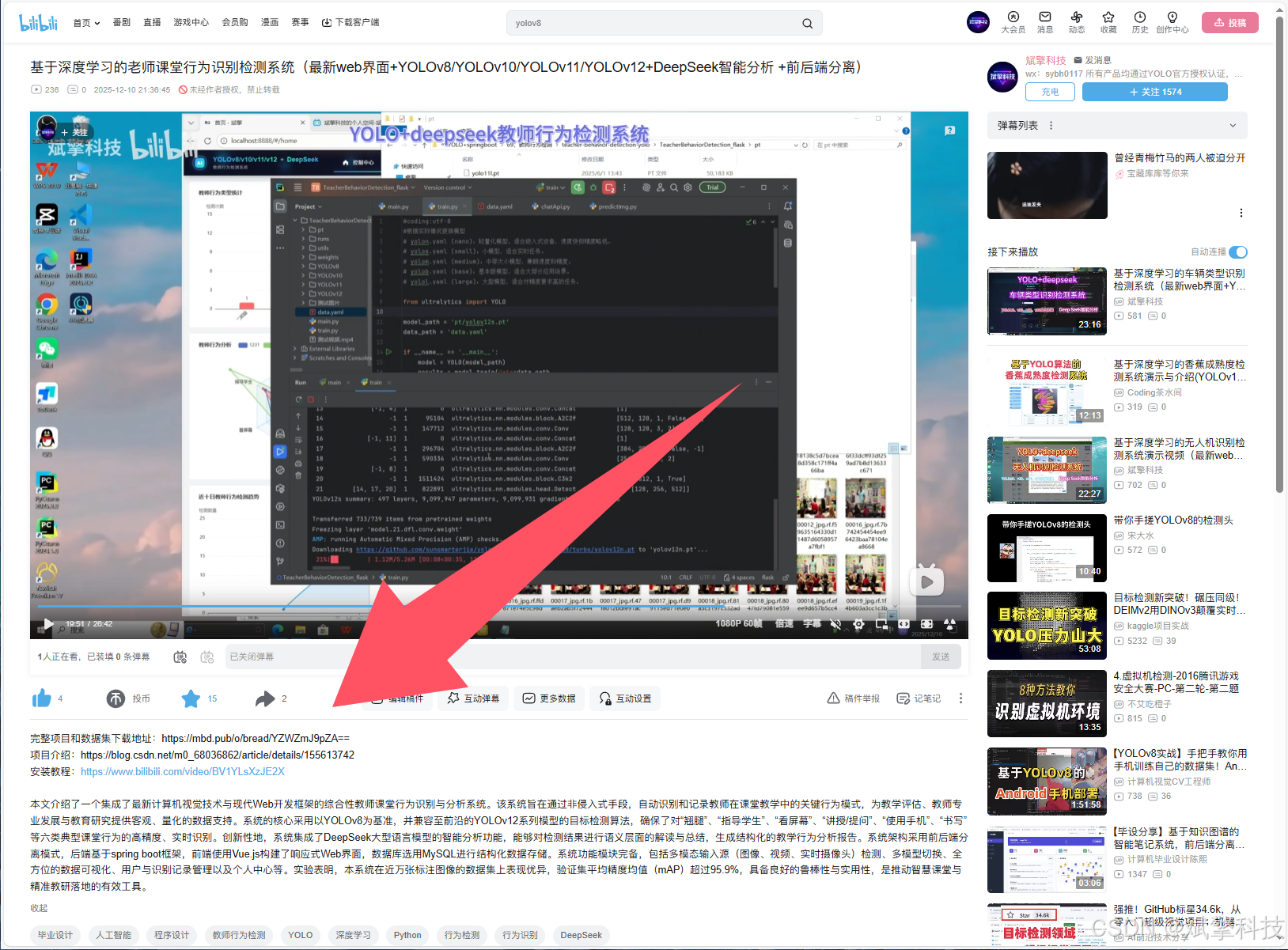The width and height of the screenshot is (1288, 950).
Task: Open three-dot menu on ad card
Action: click(x=1241, y=213)
